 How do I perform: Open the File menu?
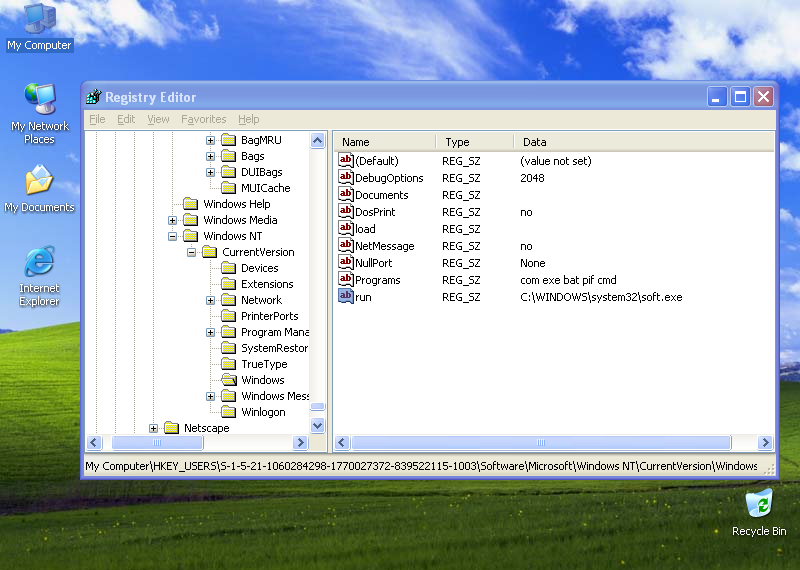tap(97, 119)
